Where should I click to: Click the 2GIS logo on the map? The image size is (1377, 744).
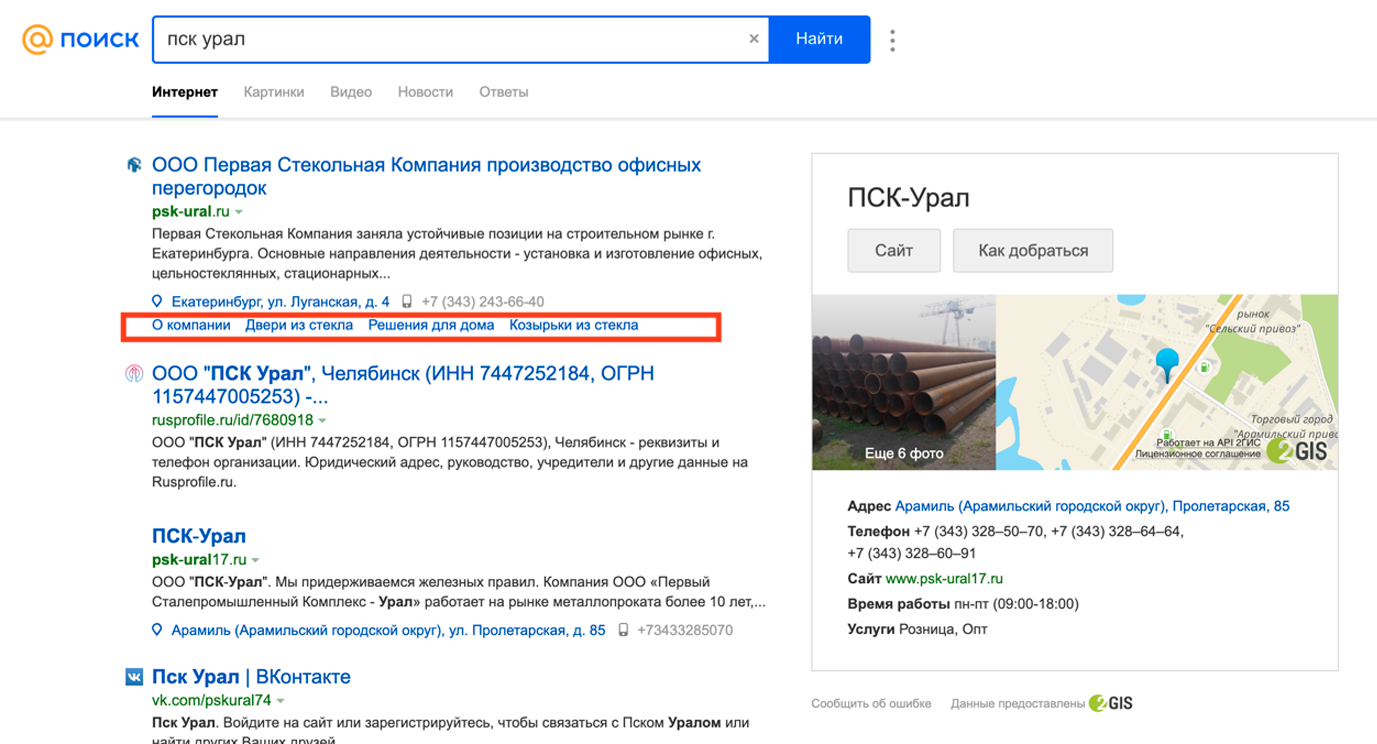pyautogui.click(x=1297, y=451)
